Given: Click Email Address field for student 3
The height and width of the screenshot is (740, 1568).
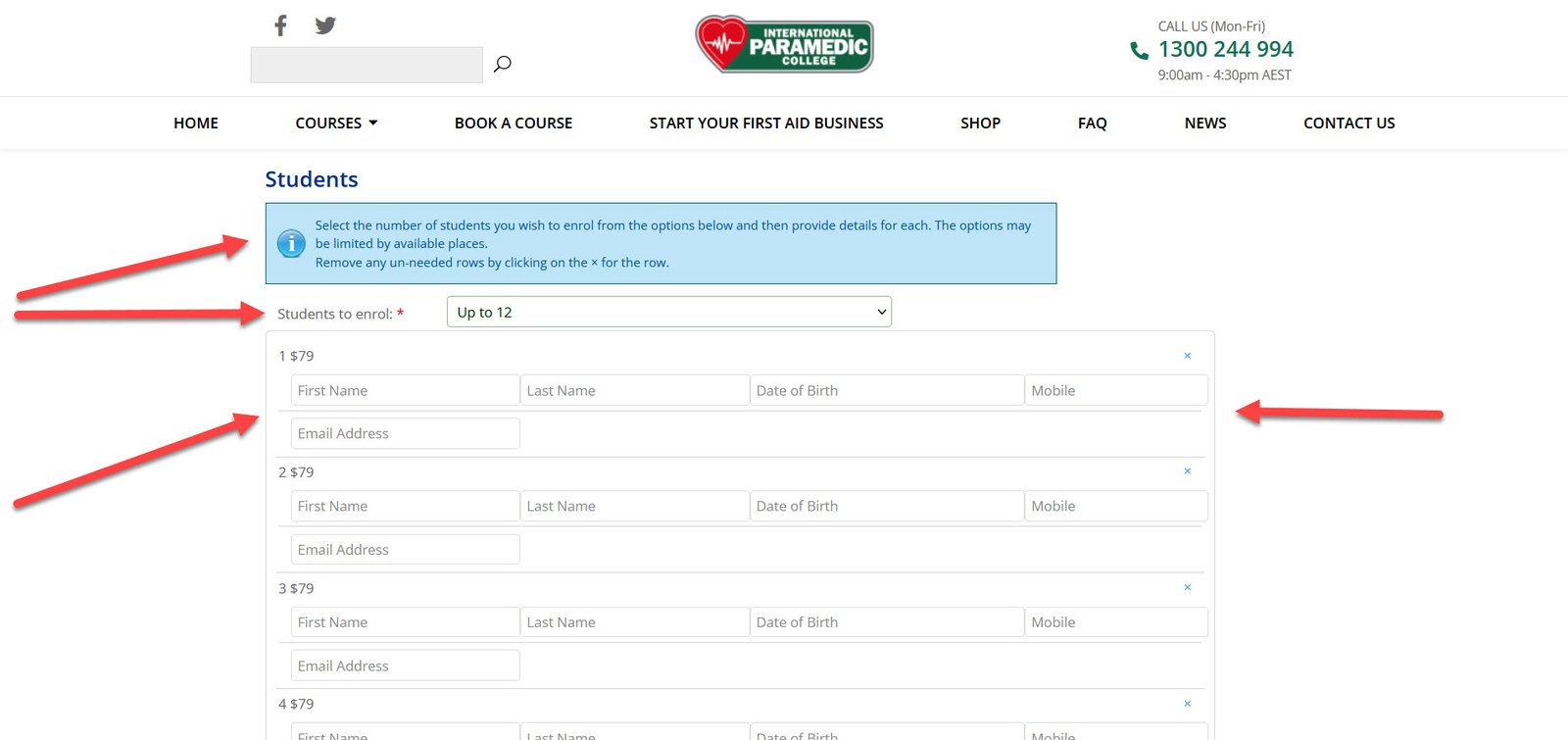Looking at the screenshot, I should 405,666.
